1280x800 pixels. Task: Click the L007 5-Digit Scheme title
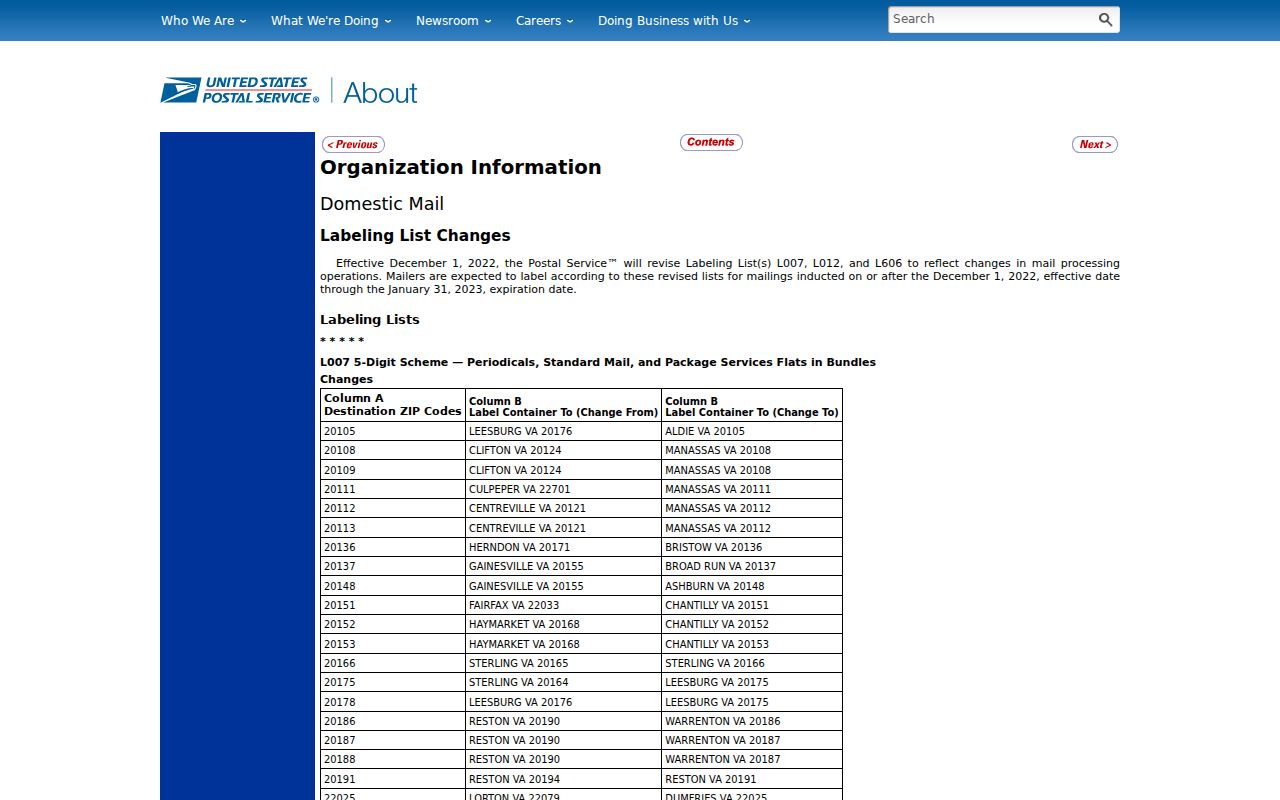[x=598, y=362]
